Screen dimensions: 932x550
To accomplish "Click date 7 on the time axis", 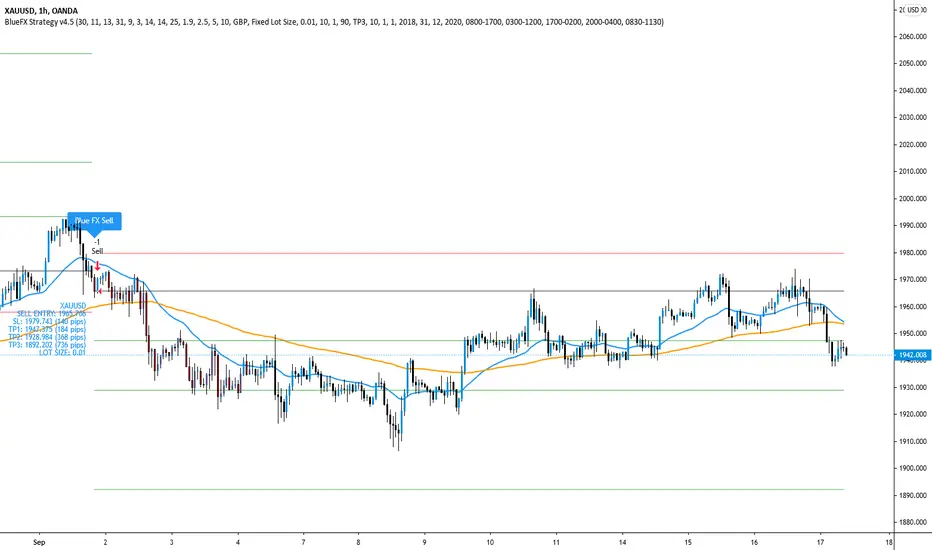I will (x=303, y=542).
